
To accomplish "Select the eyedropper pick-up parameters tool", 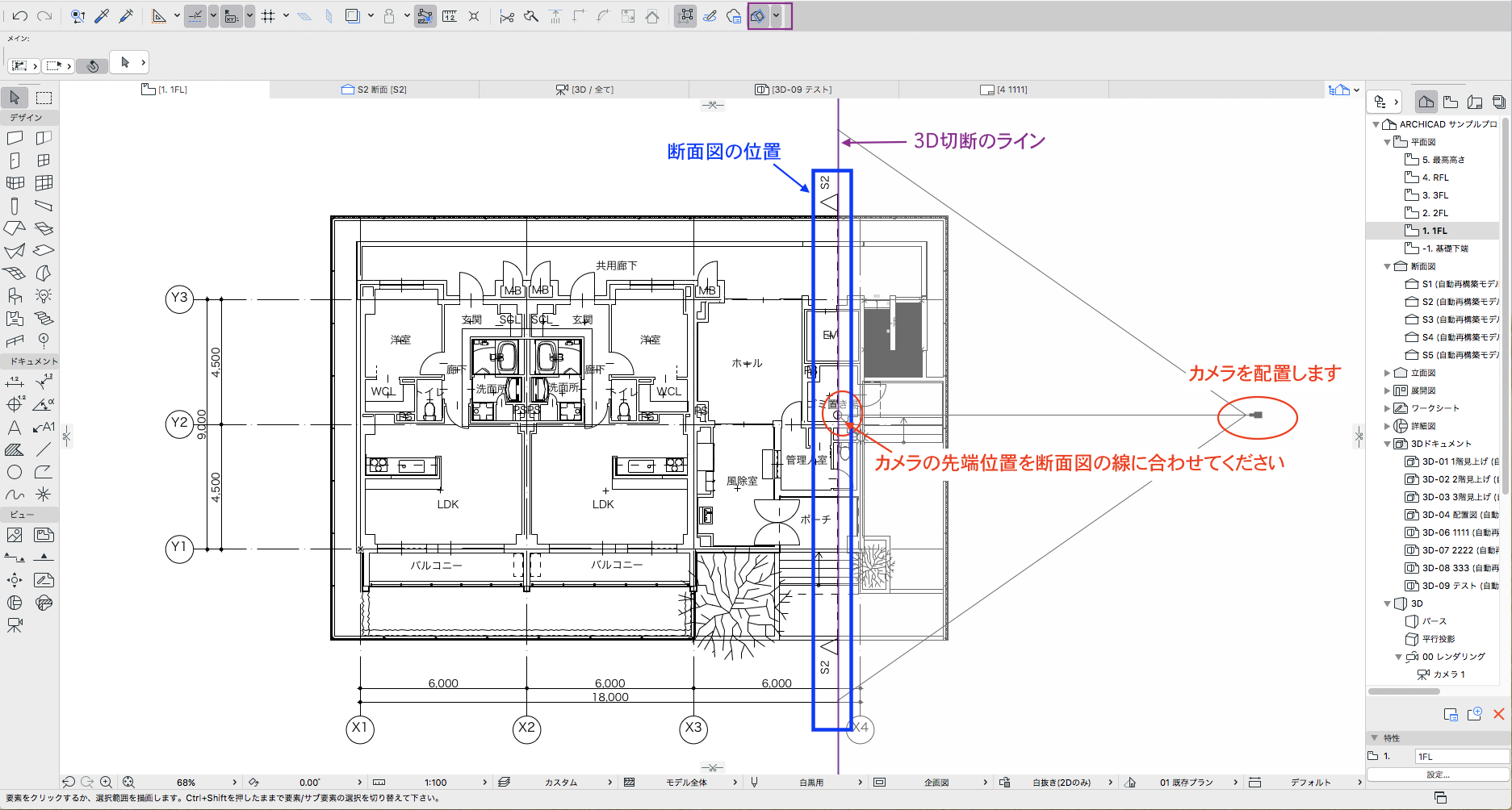I will click(102, 15).
